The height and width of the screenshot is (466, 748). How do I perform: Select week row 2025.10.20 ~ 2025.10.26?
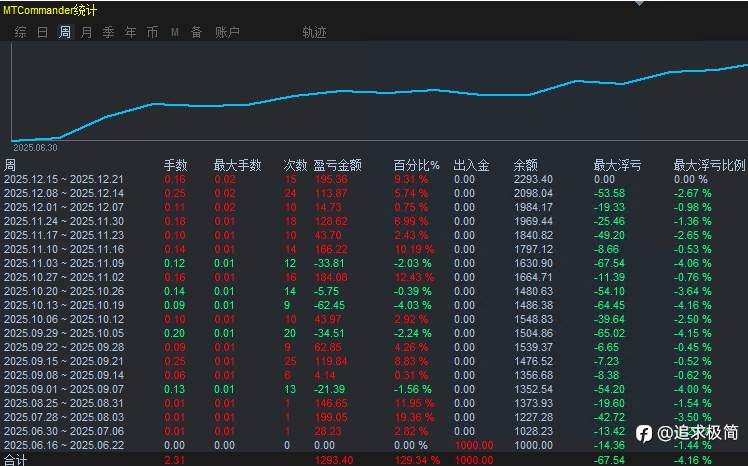374,291
